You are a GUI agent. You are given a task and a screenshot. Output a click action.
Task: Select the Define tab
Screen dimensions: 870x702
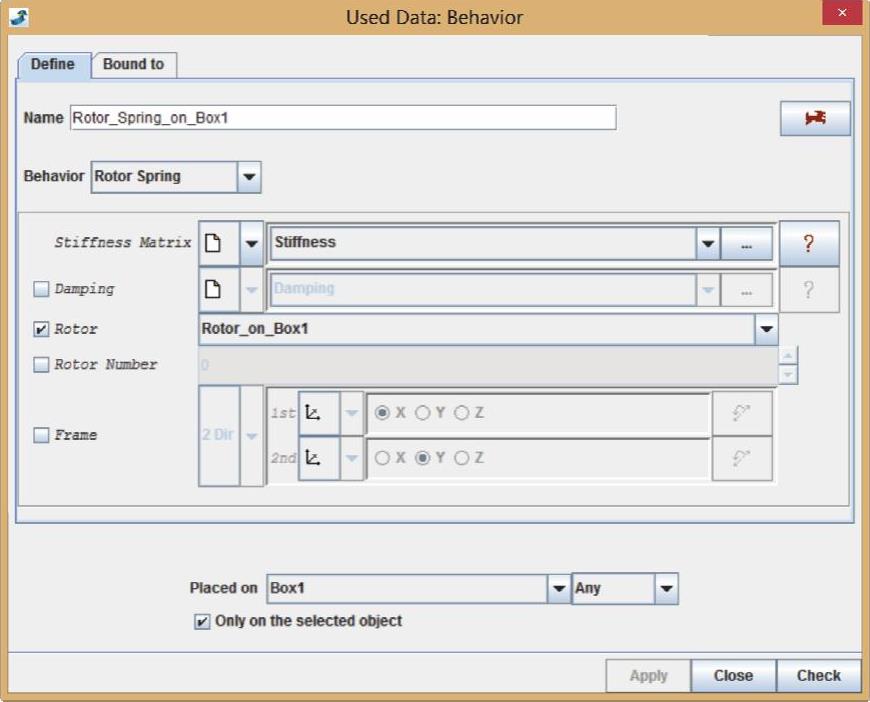point(53,64)
